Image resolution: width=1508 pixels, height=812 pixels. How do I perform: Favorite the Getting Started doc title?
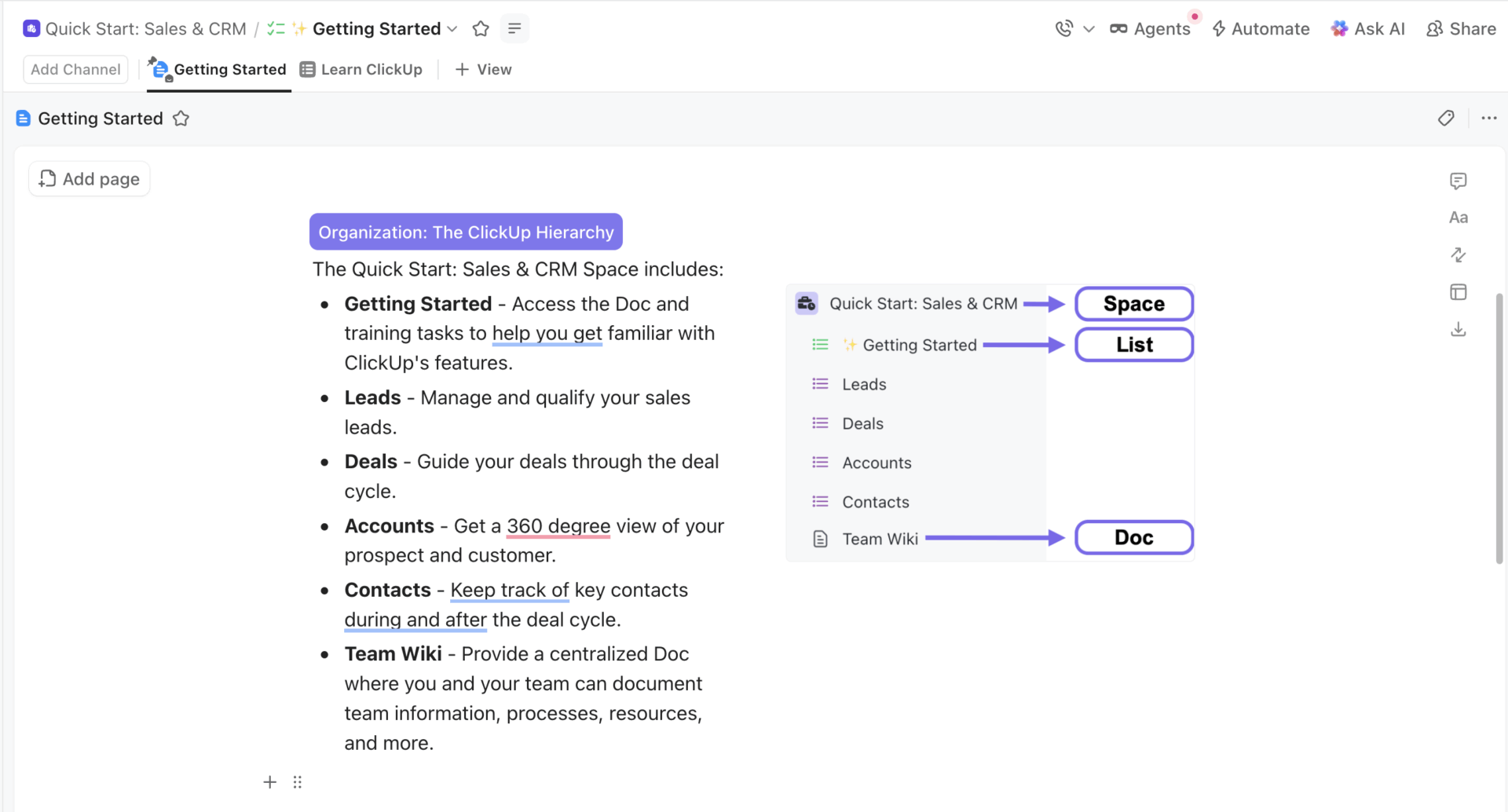[181, 118]
